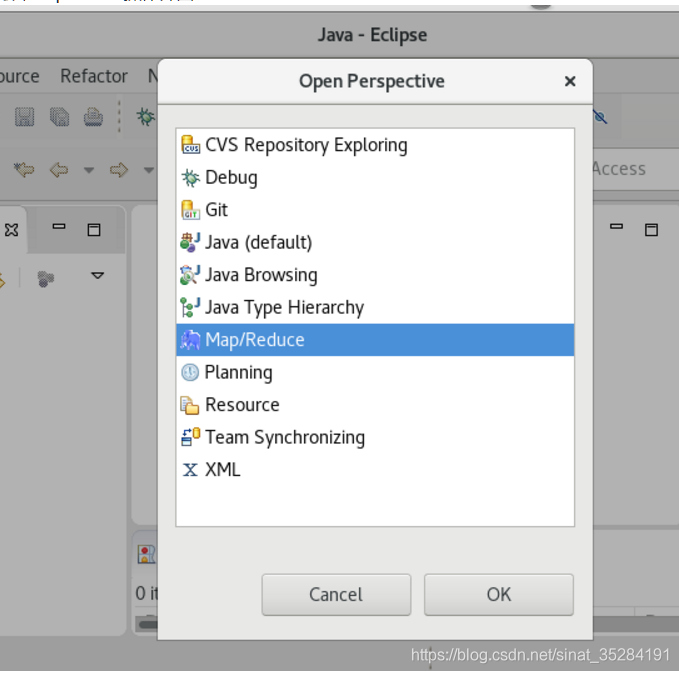Select the Debug perspective
This screenshot has width=679, height=674.
[375, 177]
